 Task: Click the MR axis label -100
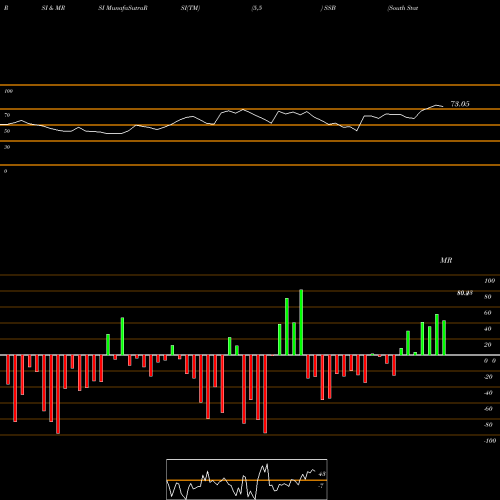coord(490,441)
